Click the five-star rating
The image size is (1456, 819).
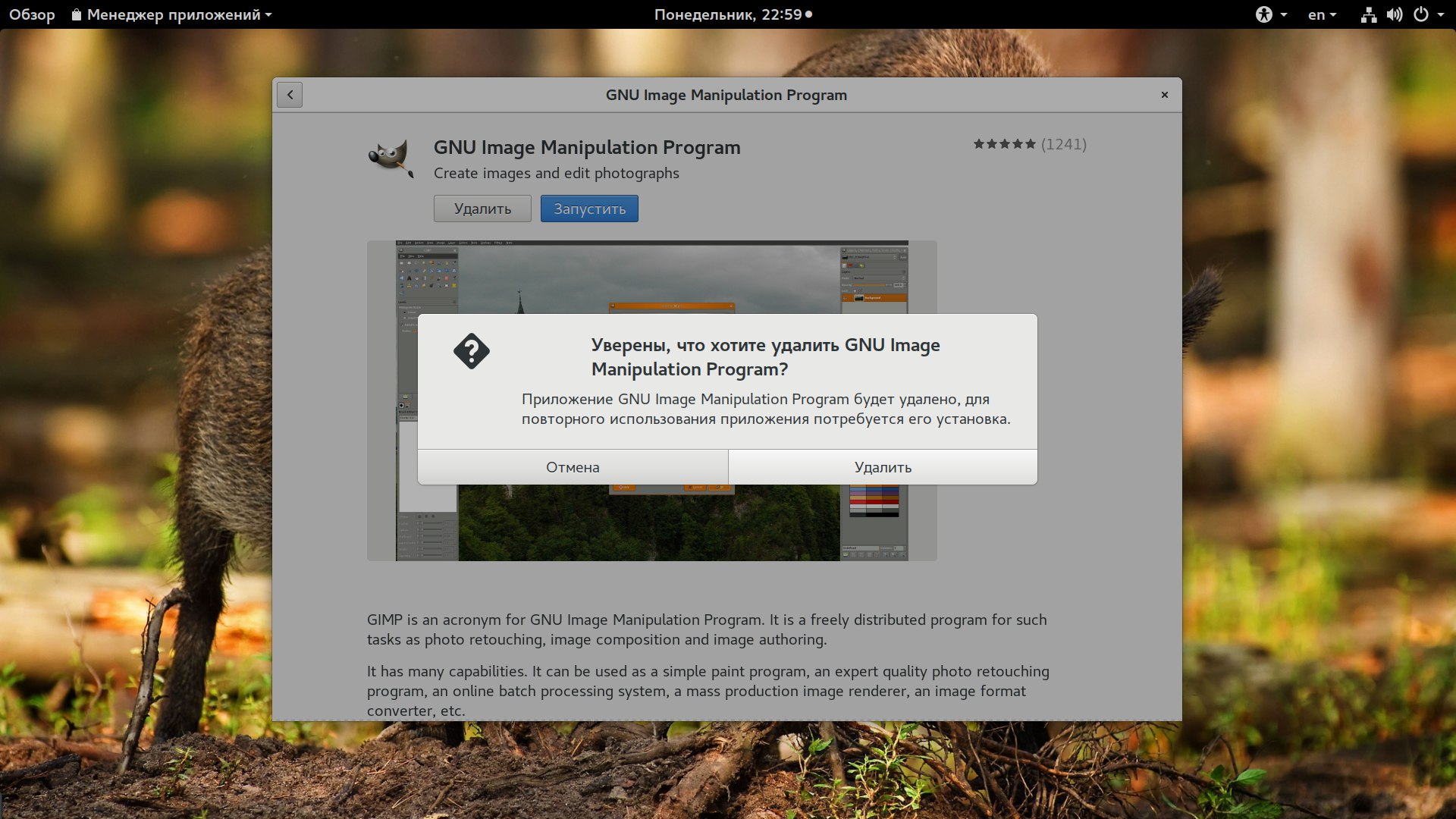pos(1004,144)
